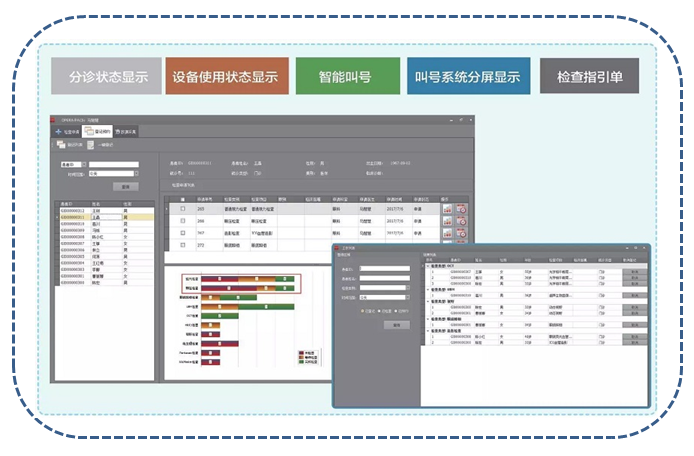Tick the checkbox for application row 767
Image resolution: width=694 pixels, height=456 pixels.
point(183,233)
